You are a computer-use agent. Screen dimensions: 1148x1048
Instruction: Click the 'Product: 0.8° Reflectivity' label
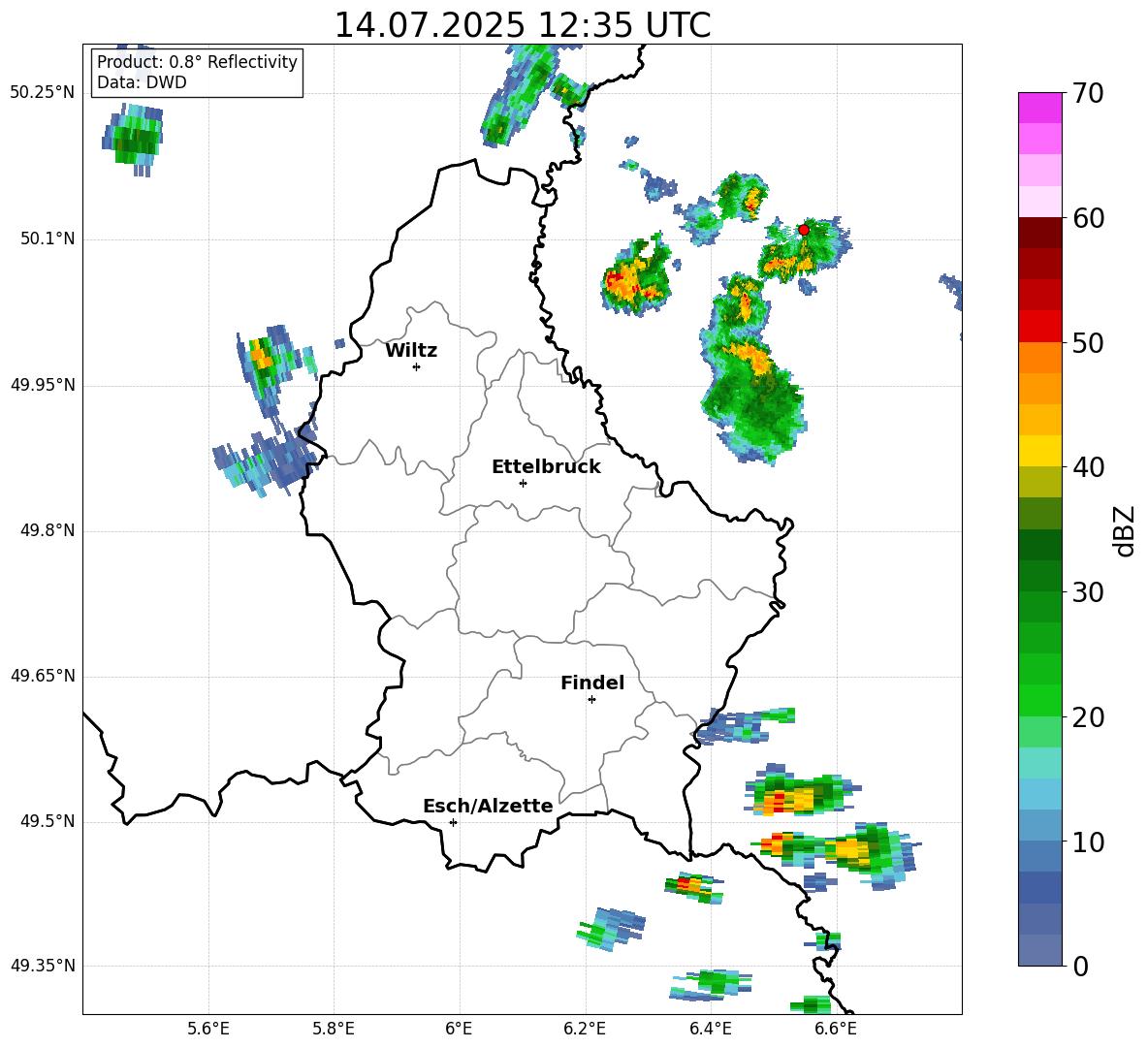click(197, 62)
